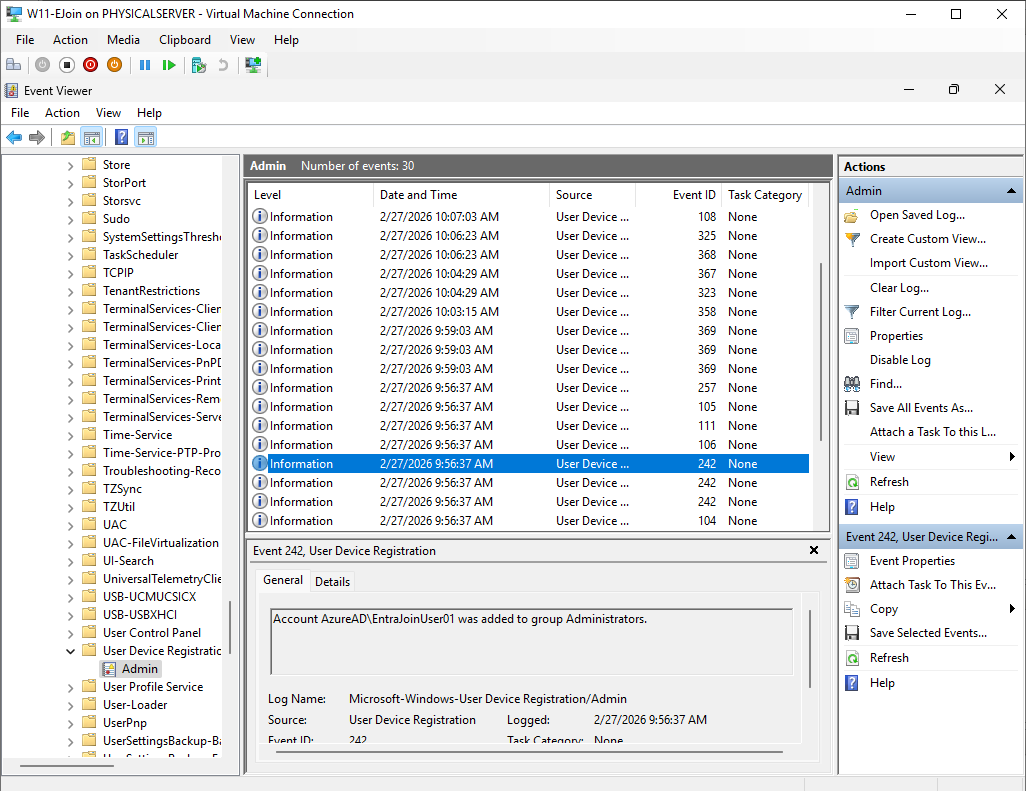Screen dimensions: 1026x791
Task: Click Save All Events As action
Action: click(x=921, y=408)
